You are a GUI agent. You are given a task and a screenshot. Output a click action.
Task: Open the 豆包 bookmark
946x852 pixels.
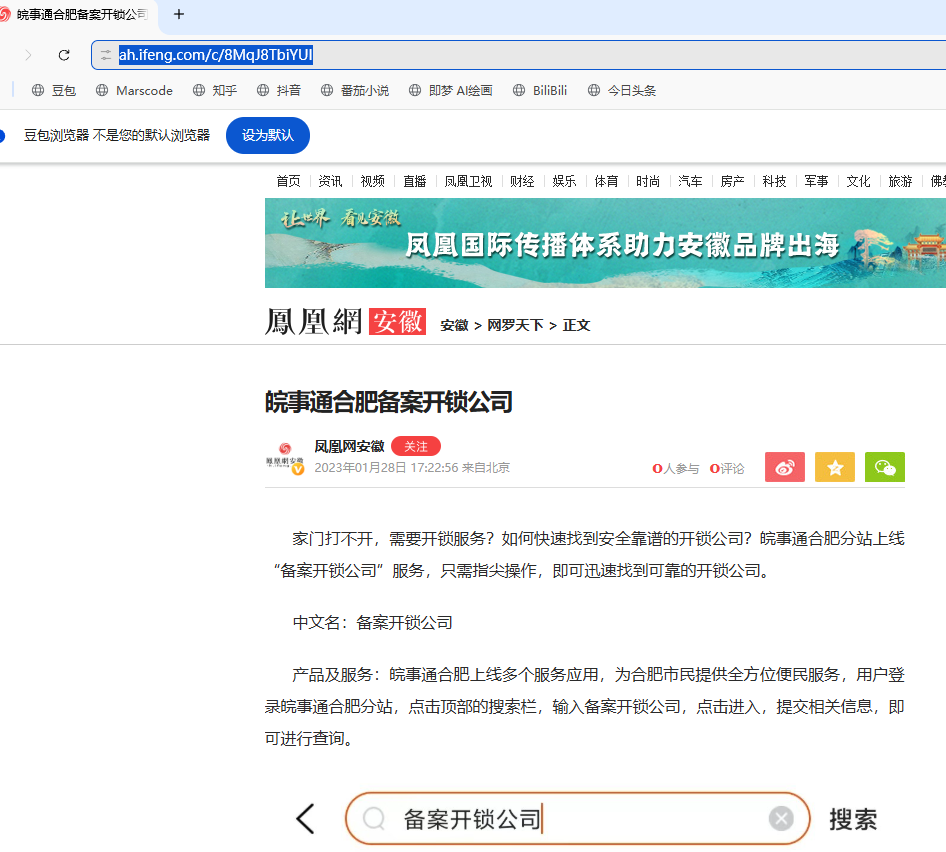(54, 91)
